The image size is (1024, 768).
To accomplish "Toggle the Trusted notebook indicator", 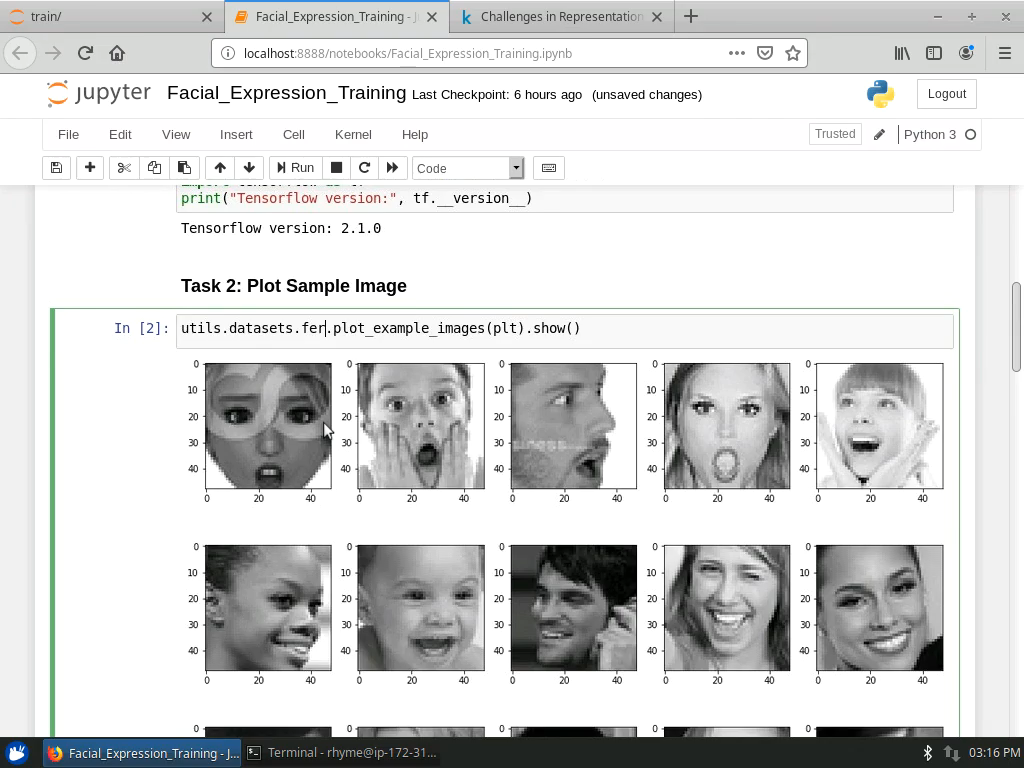I will [x=834, y=134].
